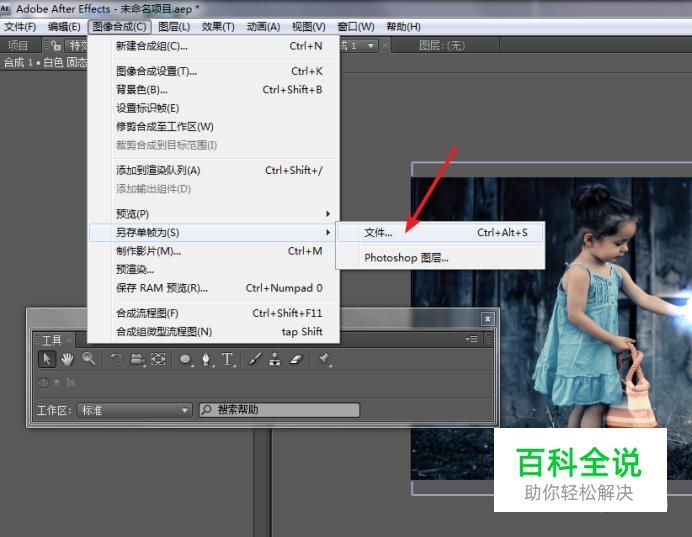The image size is (692, 537).
Task: Open the 动画(A) menu
Action: point(263,27)
